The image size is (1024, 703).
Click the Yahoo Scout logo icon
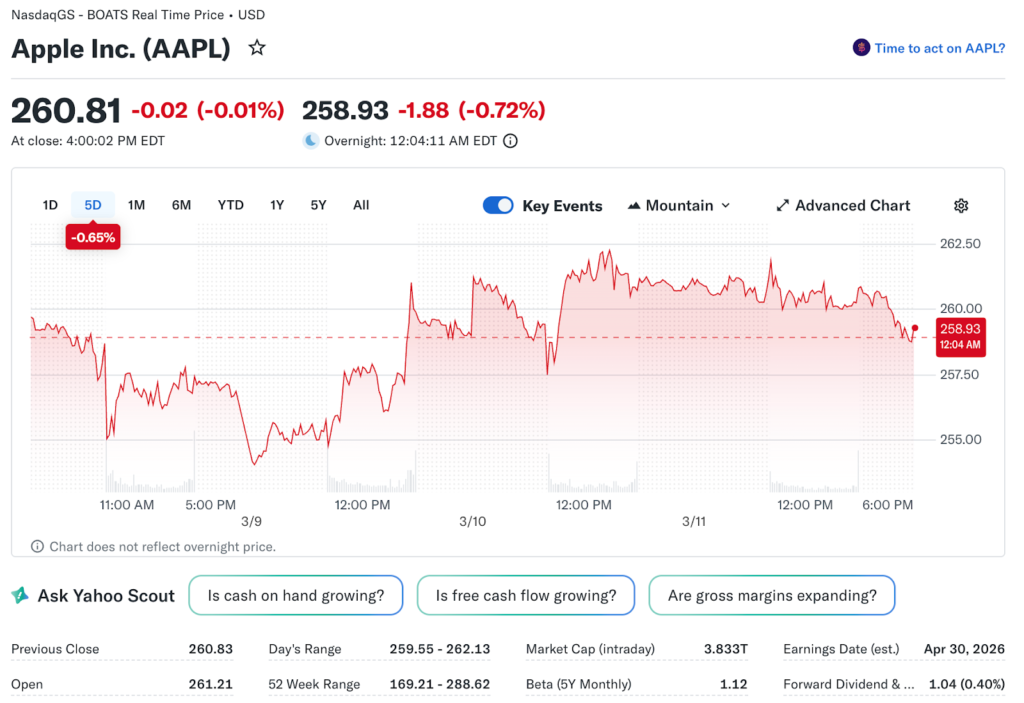(20, 596)
